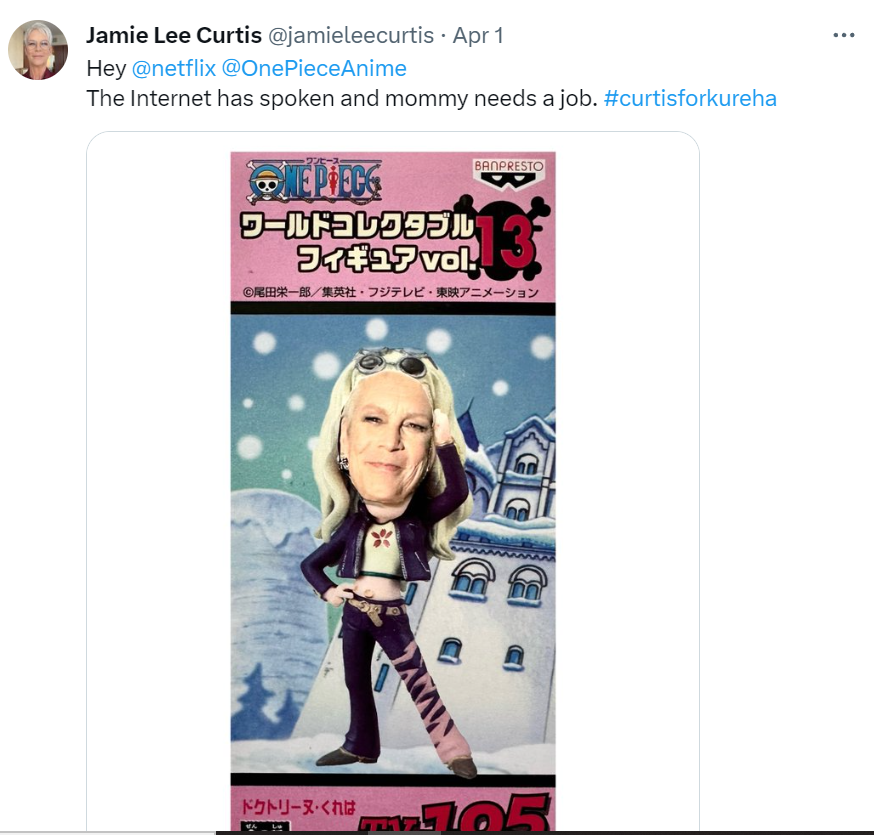Click the red Japanese character name at the bottom
This screenshot has height=835, width=874.
coord(298,807)
